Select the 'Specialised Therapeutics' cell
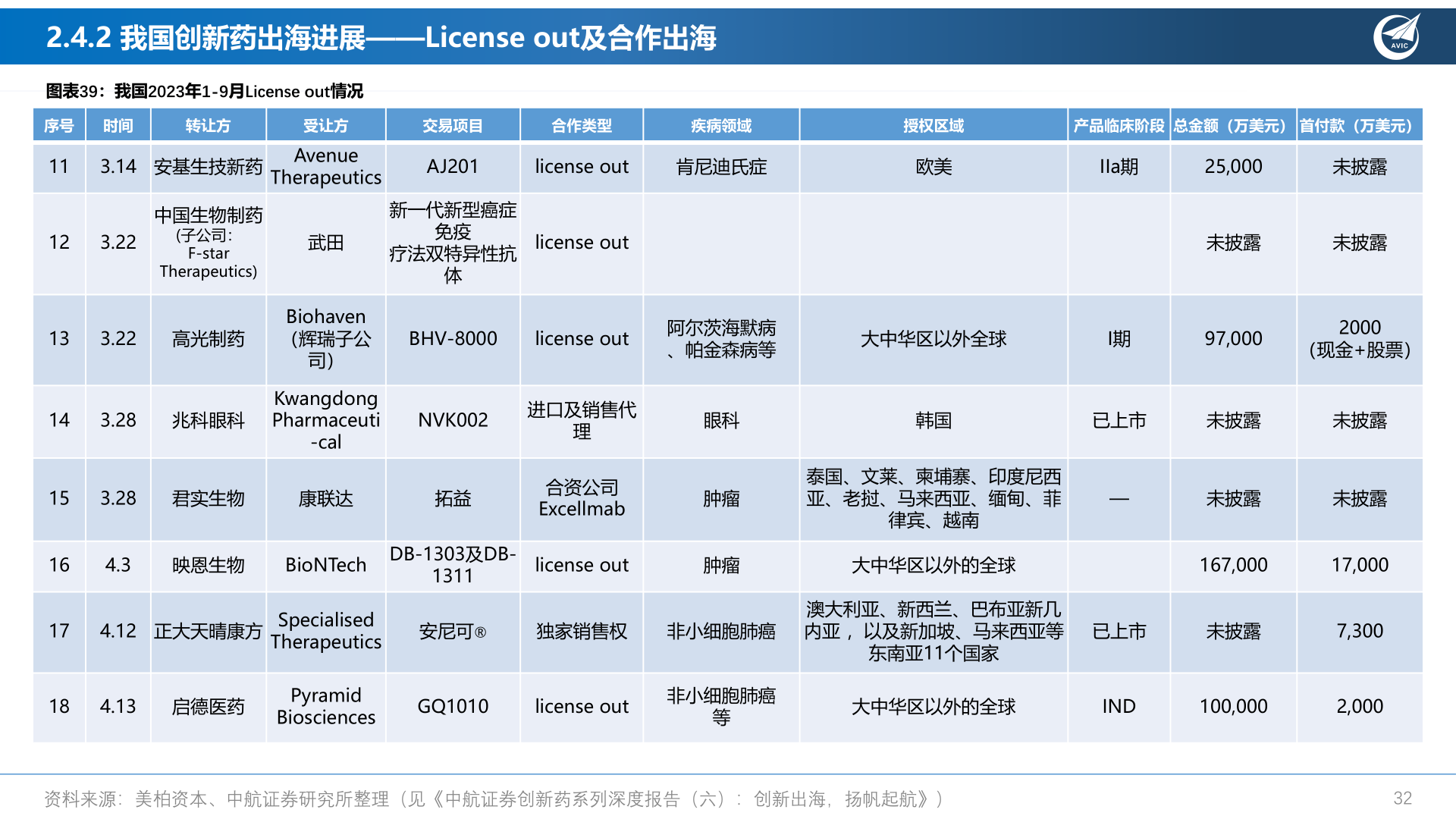1456x819 pixels. point(326,632)
